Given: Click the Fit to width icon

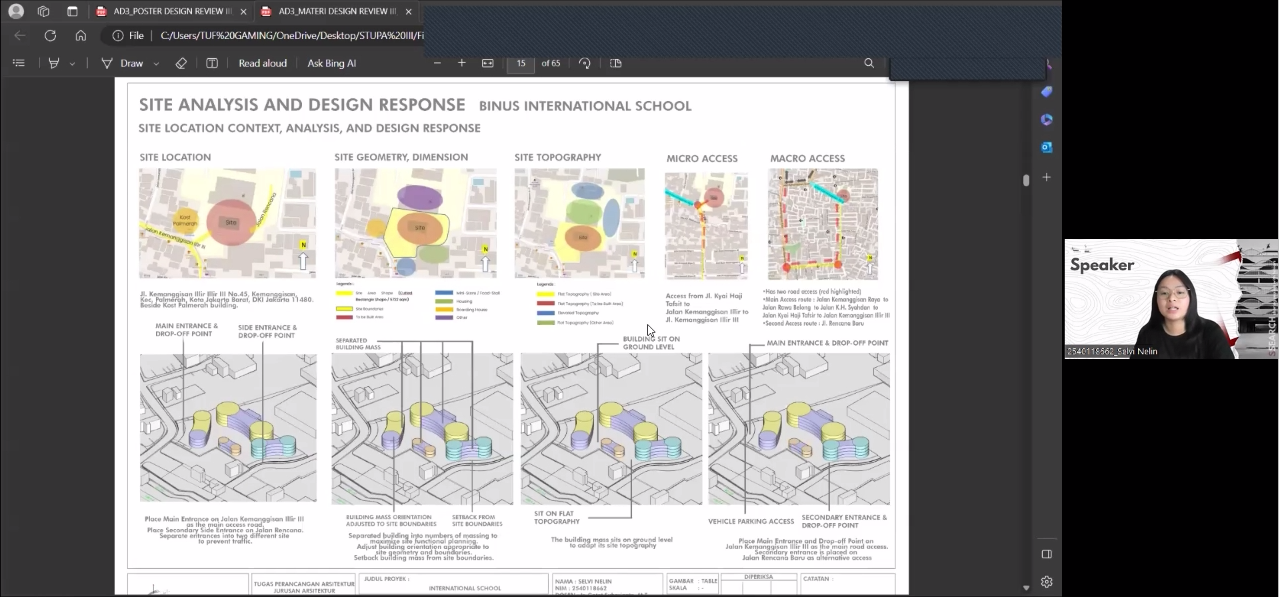Looking at the screenshot, I should tap(488, 63).
